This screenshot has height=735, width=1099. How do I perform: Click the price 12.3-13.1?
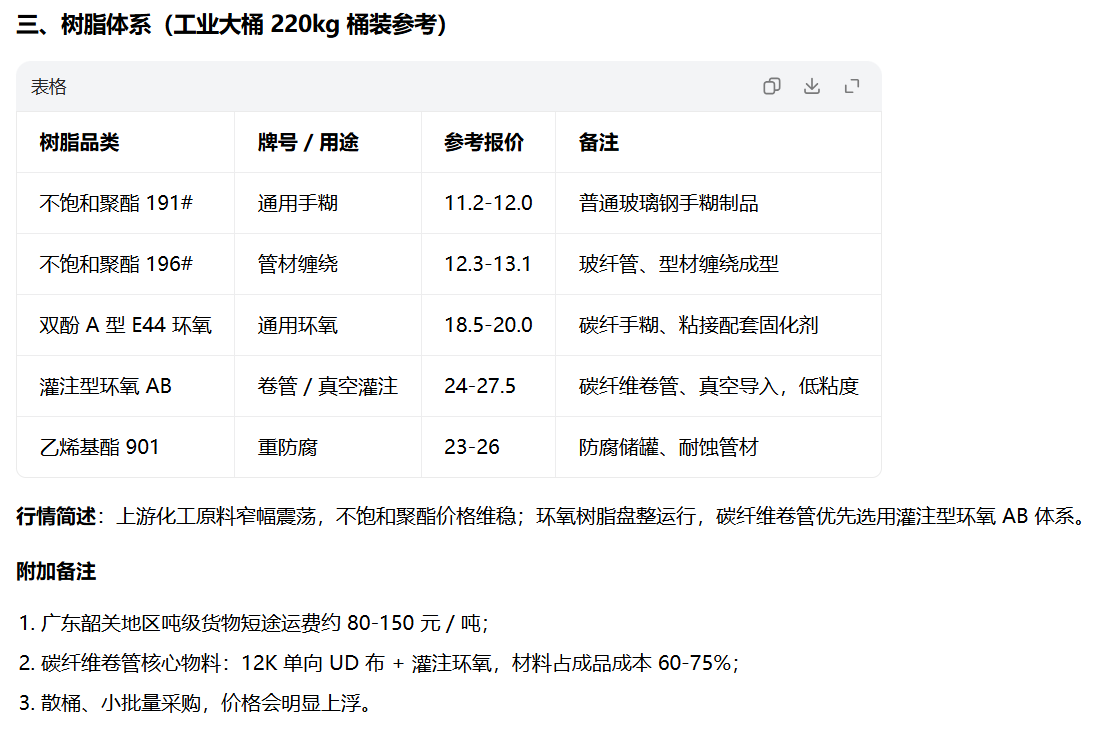click(x=488, y=264)
